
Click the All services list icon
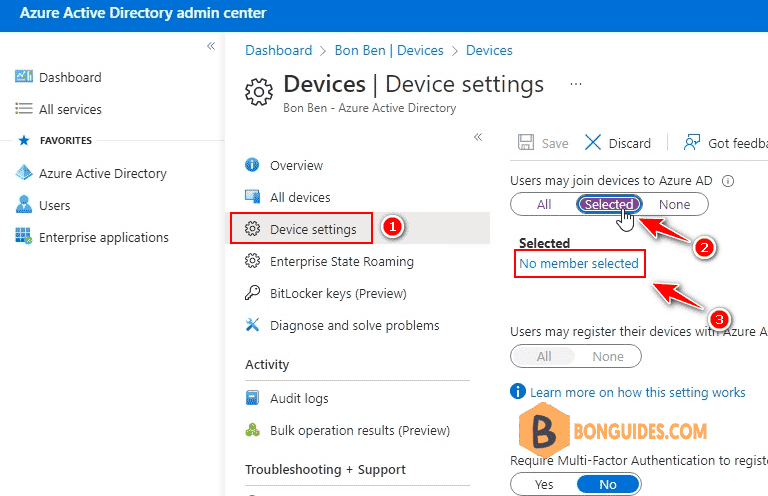pos(24,108)
